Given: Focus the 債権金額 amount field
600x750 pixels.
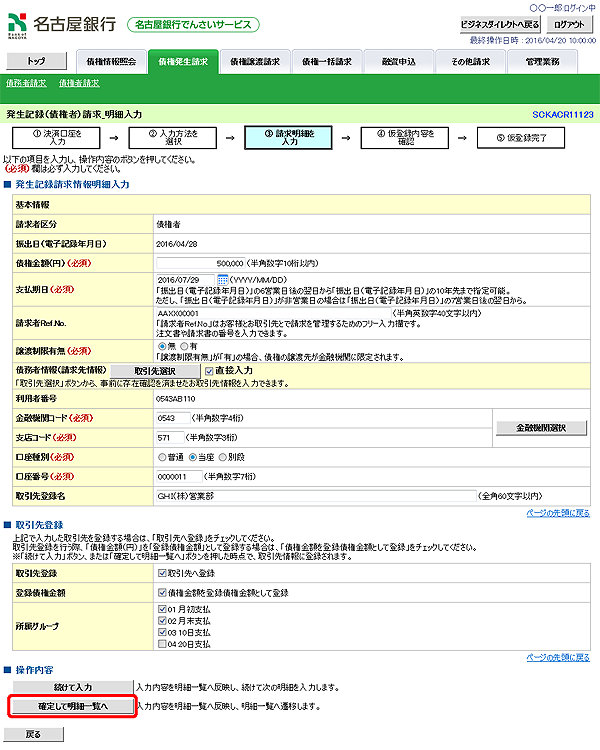Looking at the screenshot, I should (200, 264).
